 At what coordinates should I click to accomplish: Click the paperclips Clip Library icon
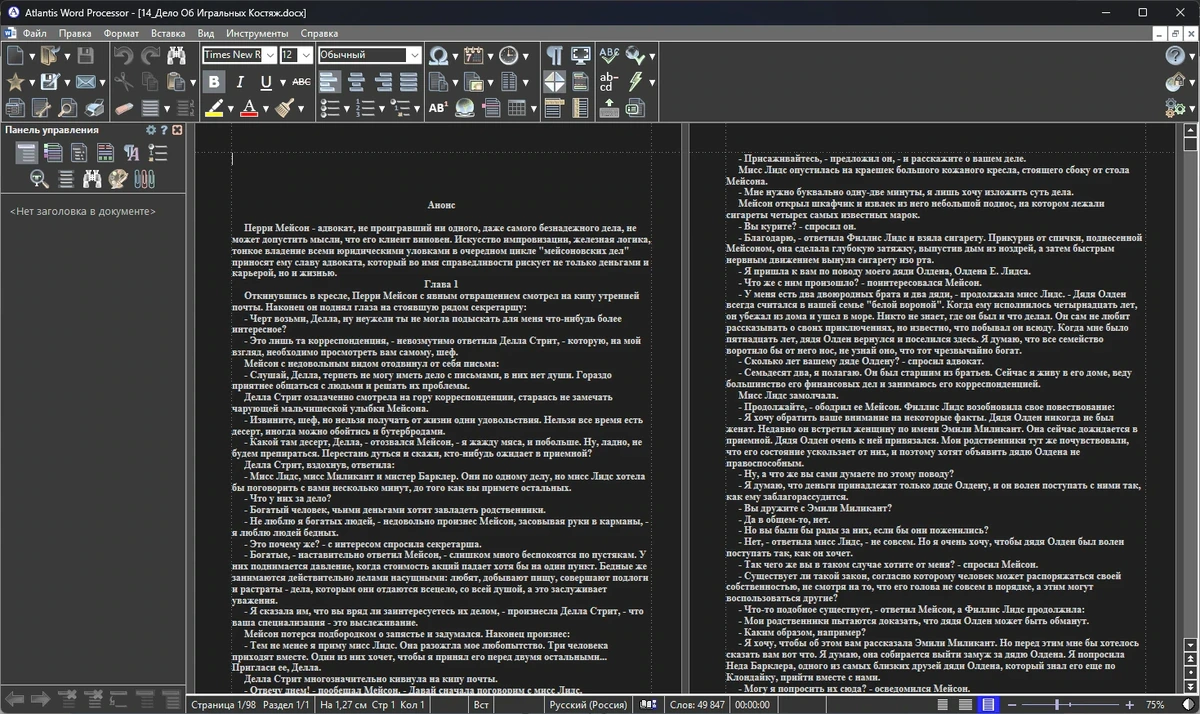[x=145, y=179]
